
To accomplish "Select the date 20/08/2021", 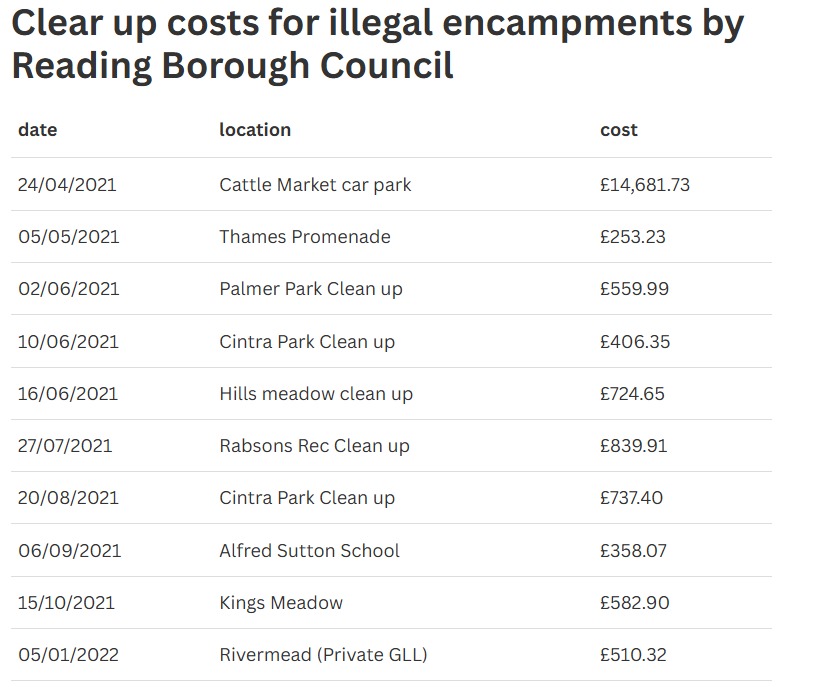I will click(68, 498).
